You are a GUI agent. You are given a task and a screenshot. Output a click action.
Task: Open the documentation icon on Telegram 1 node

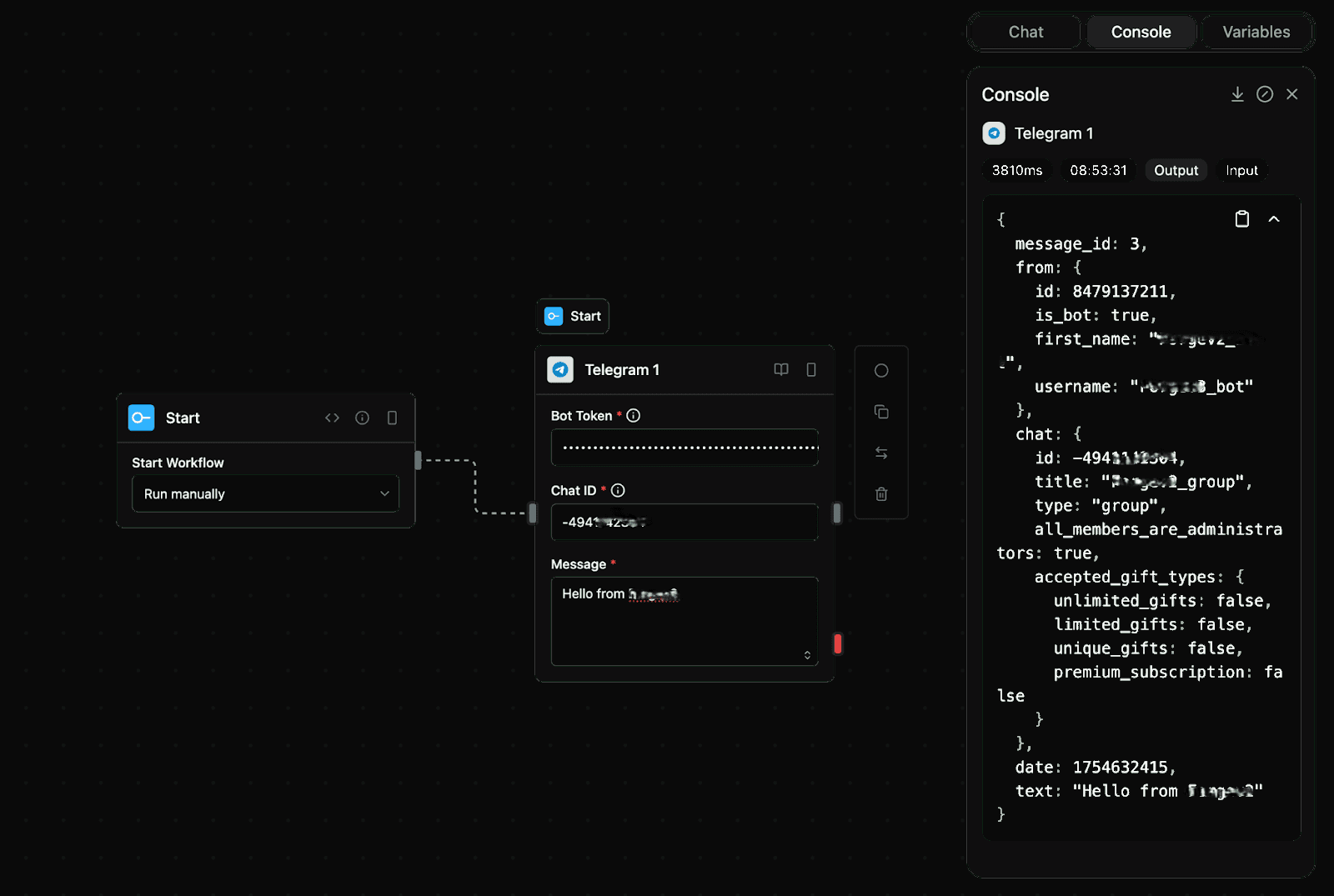coord(781,369)
